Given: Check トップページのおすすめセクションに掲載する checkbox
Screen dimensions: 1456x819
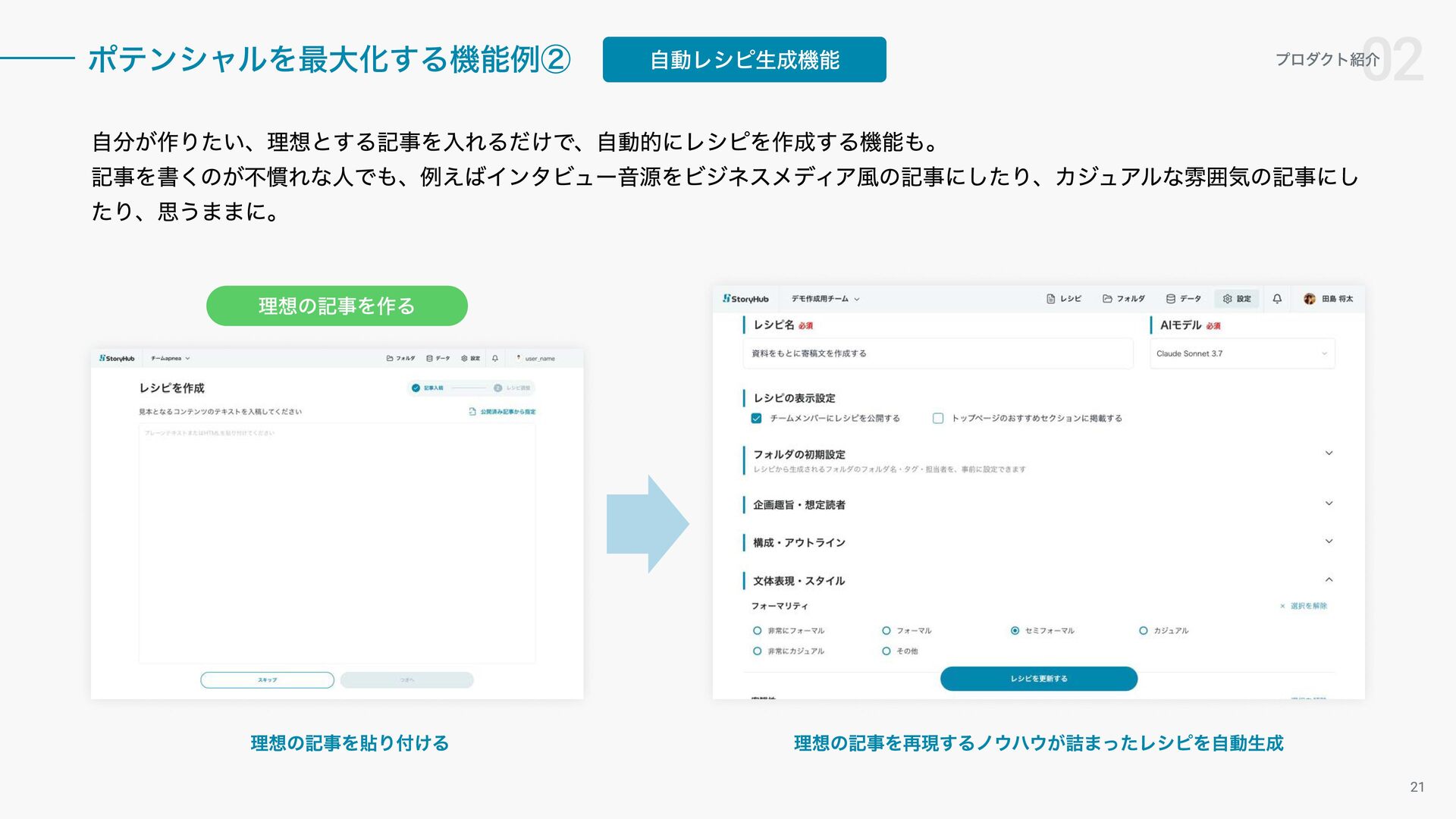Looking at the screenshot, I should 938,418.
